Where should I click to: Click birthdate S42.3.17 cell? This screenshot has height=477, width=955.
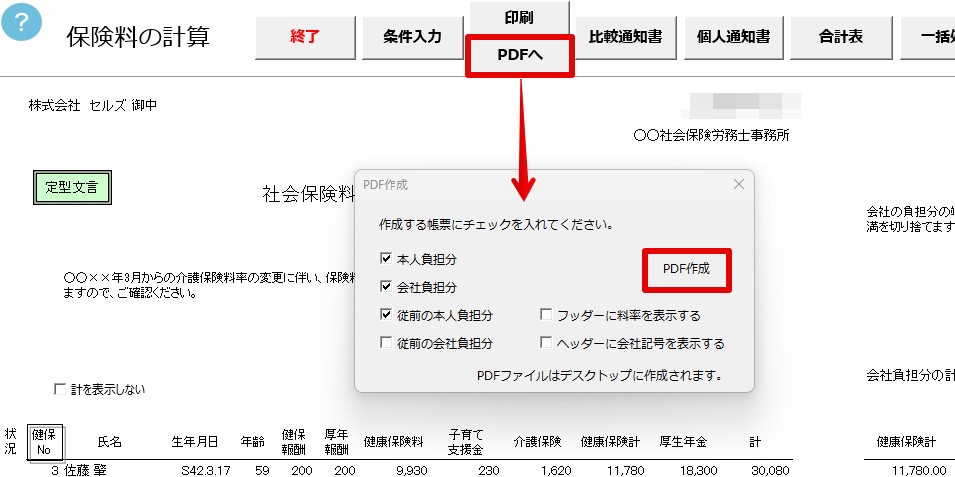pos(205,471)
